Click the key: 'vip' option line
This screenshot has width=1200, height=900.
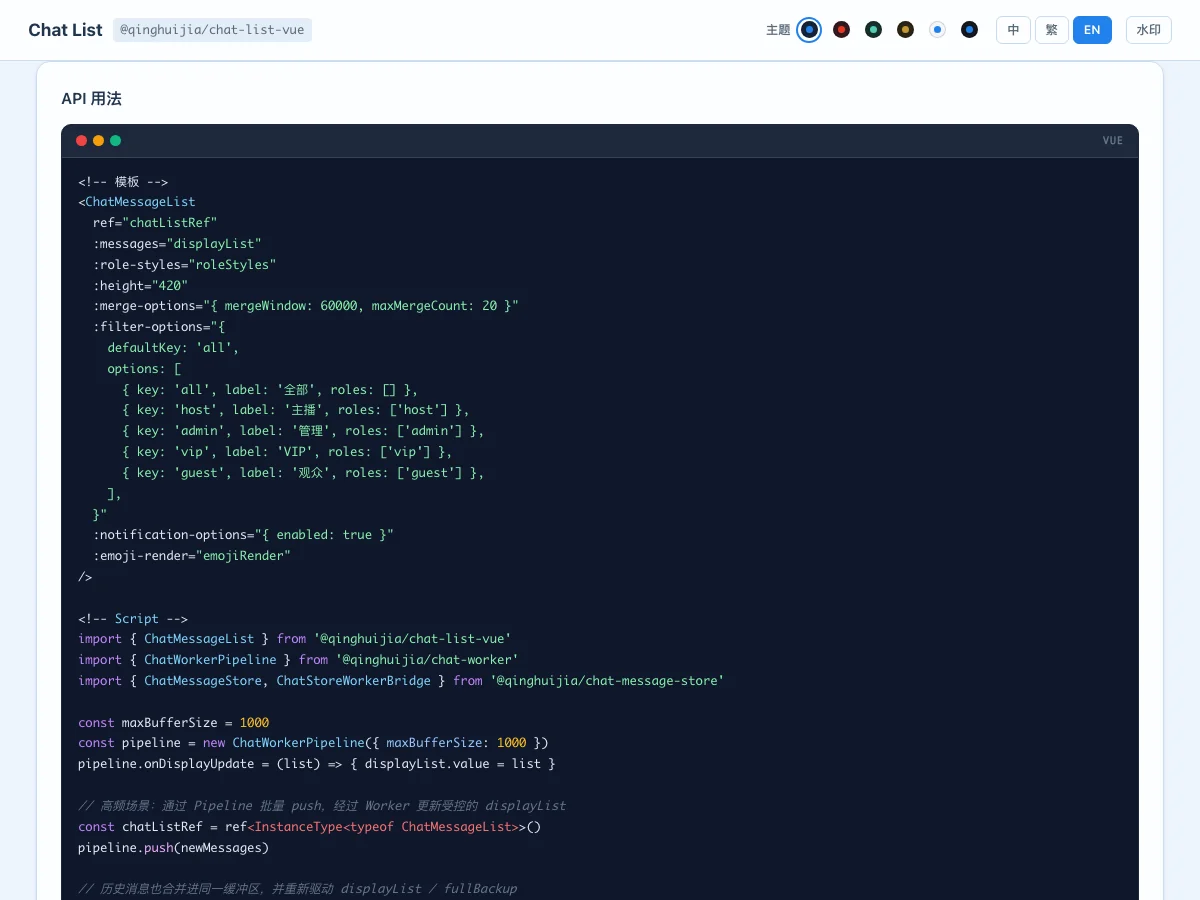pos(288,451)
